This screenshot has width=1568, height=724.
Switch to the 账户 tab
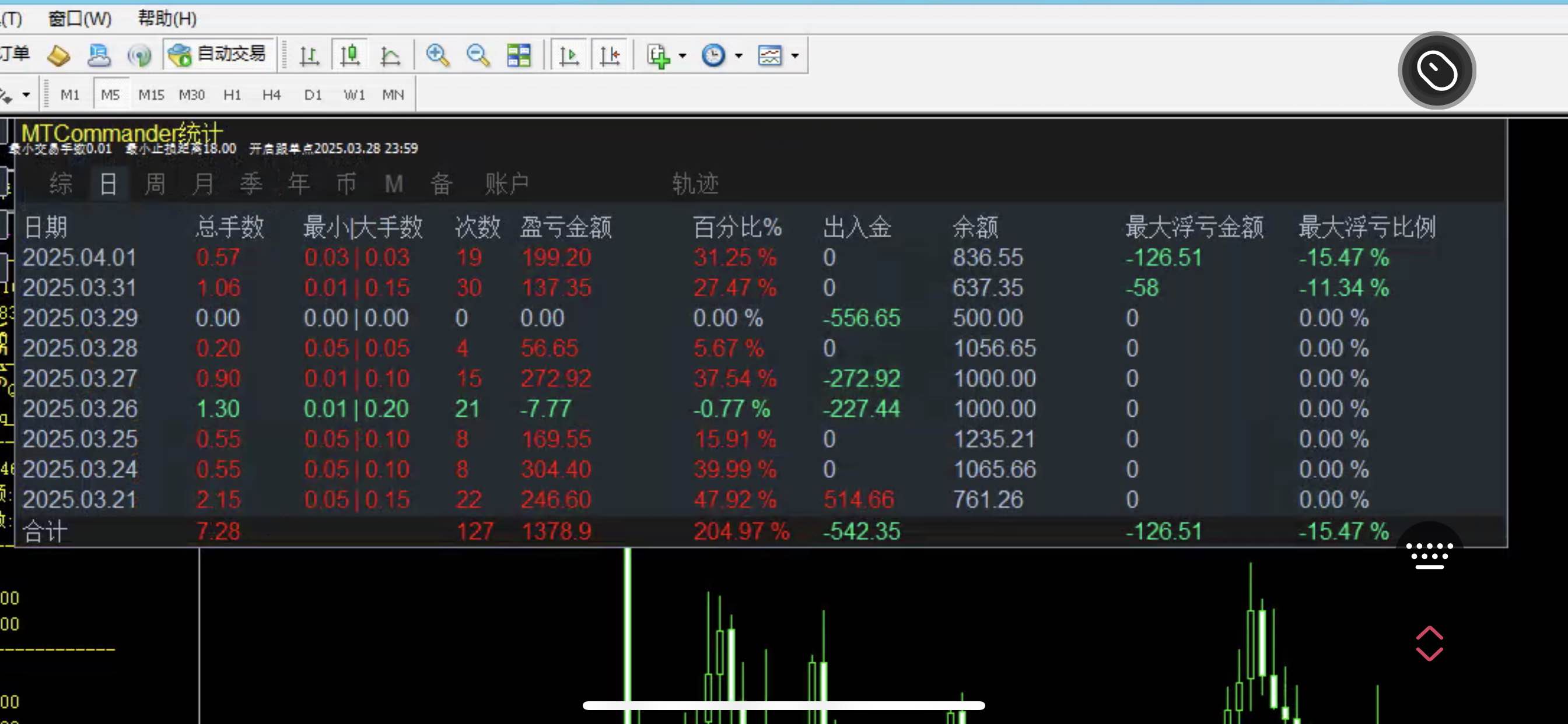[x=506, y=184]
